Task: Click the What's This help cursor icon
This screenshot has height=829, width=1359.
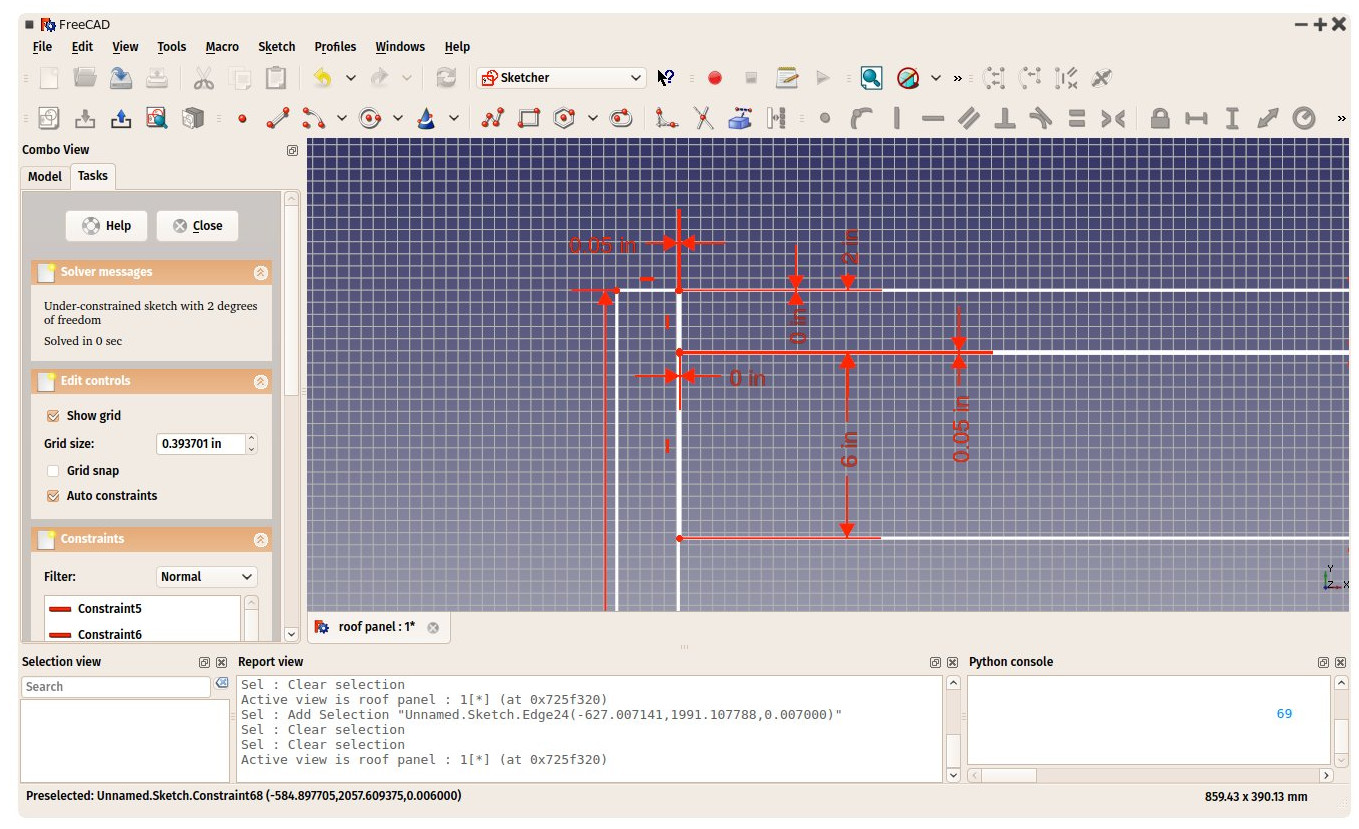Action: pos(666,77)
